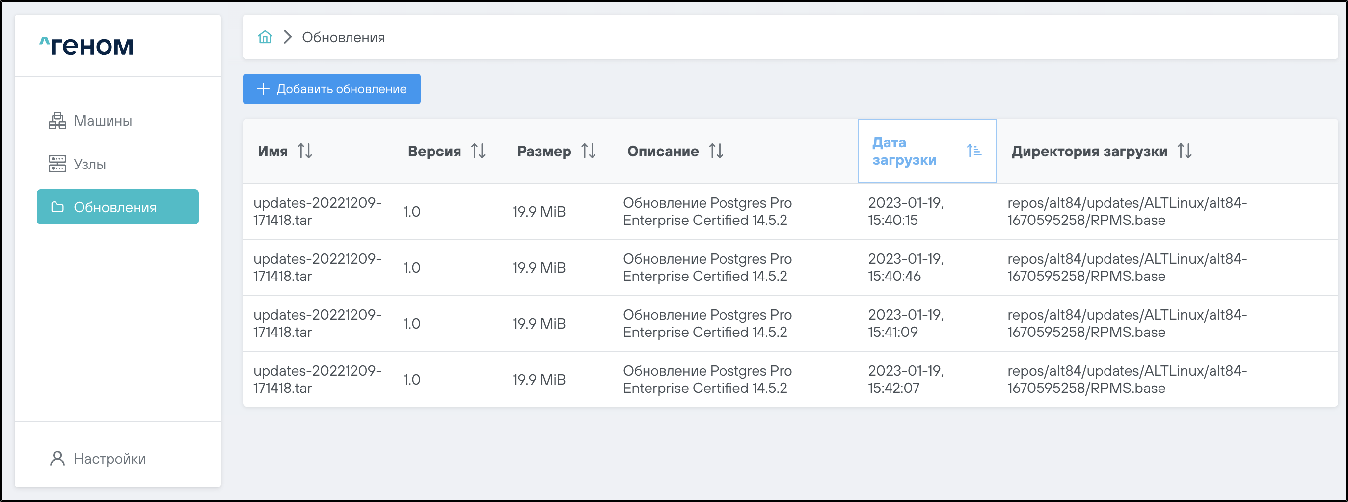Sort by Версия using sort arrows
This screenshot has height=502, width=1348.
click(x=478, y=151)
